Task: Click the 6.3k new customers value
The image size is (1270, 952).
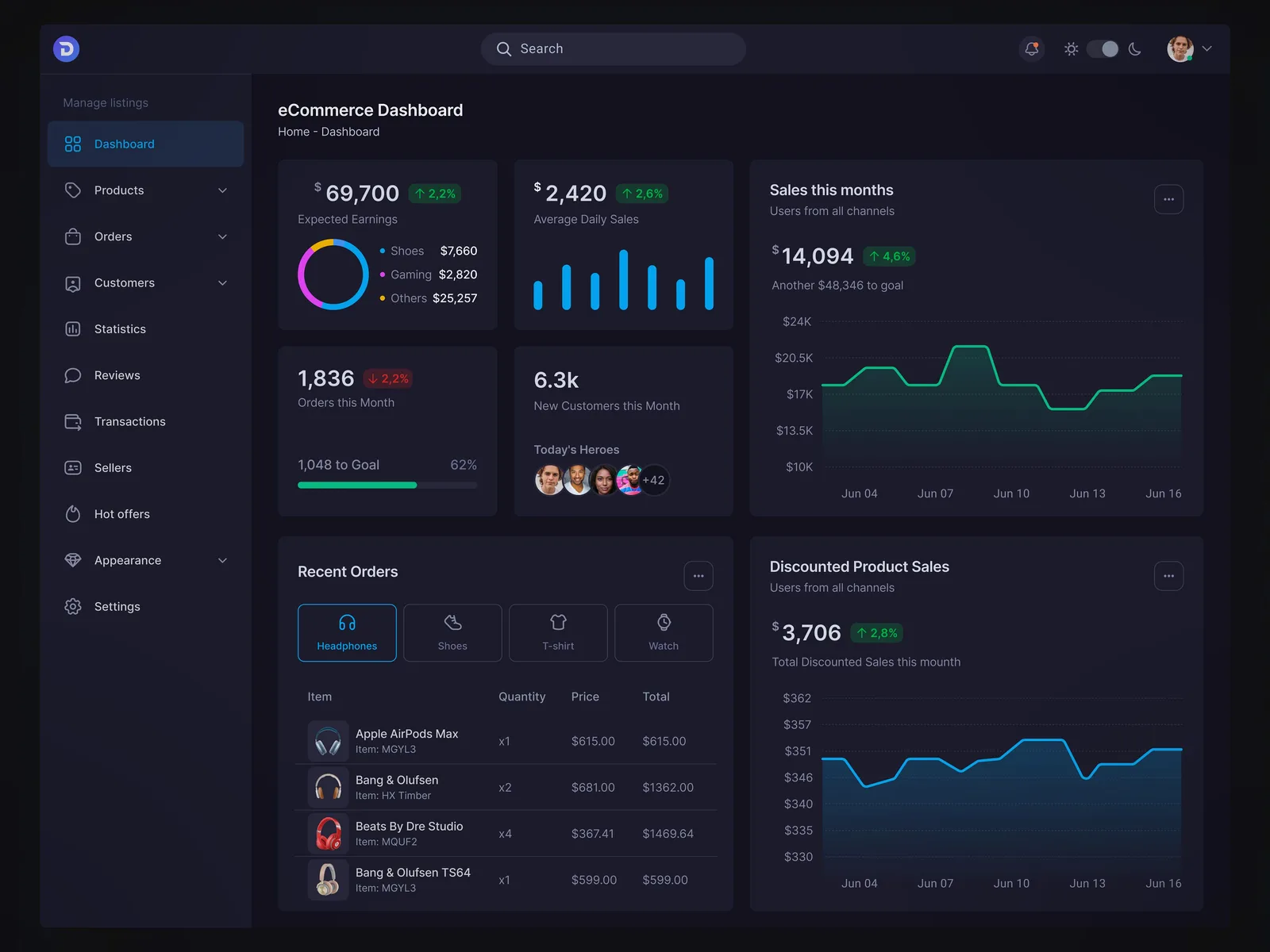Action: (x=556, y=380)
